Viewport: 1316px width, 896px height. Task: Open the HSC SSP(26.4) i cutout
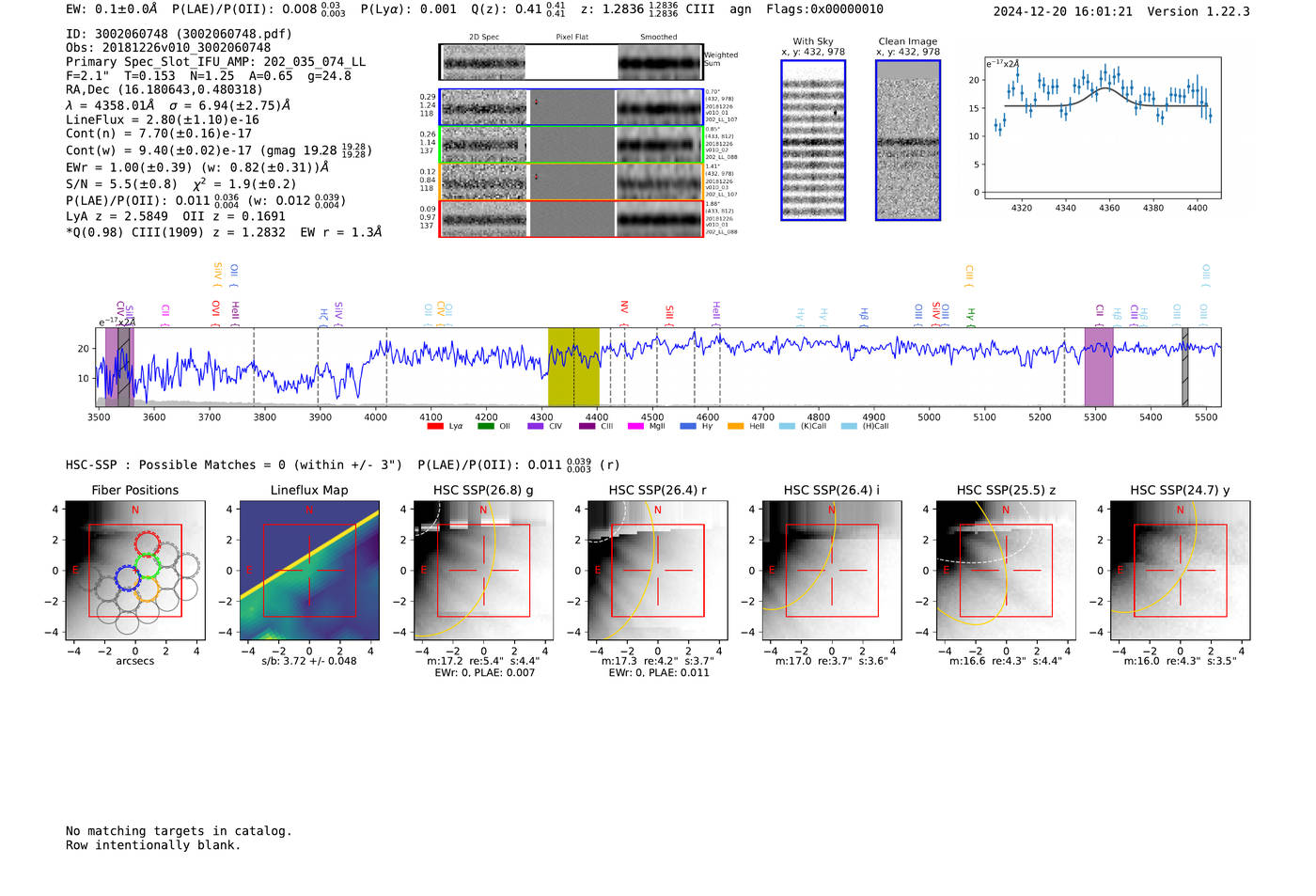coord(832,571)
